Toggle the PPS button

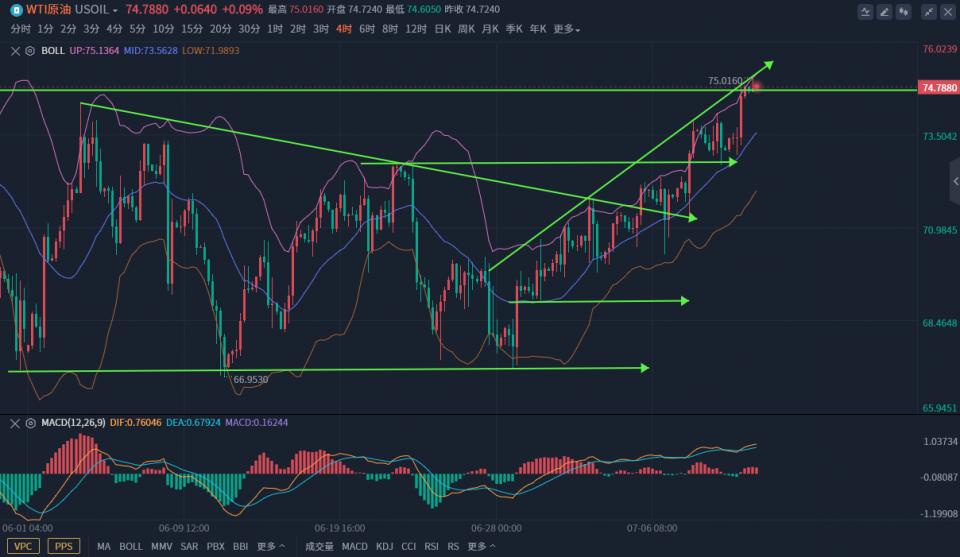(x=64, y=546)
